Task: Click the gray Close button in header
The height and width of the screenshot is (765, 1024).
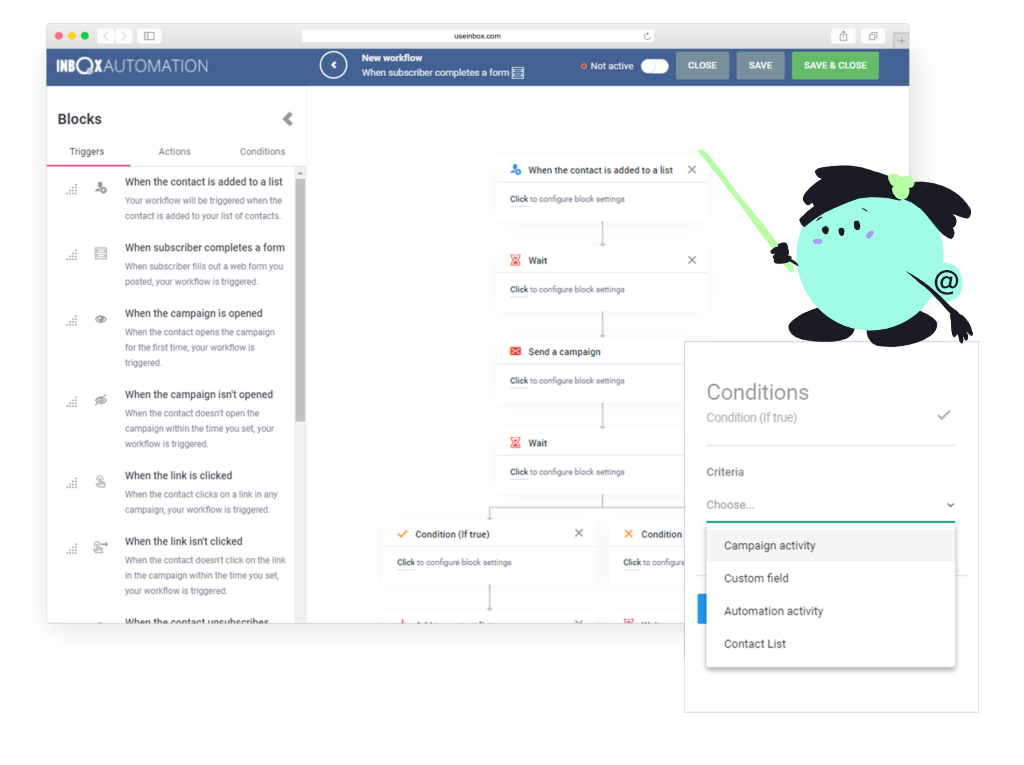Action: [702, 66]
